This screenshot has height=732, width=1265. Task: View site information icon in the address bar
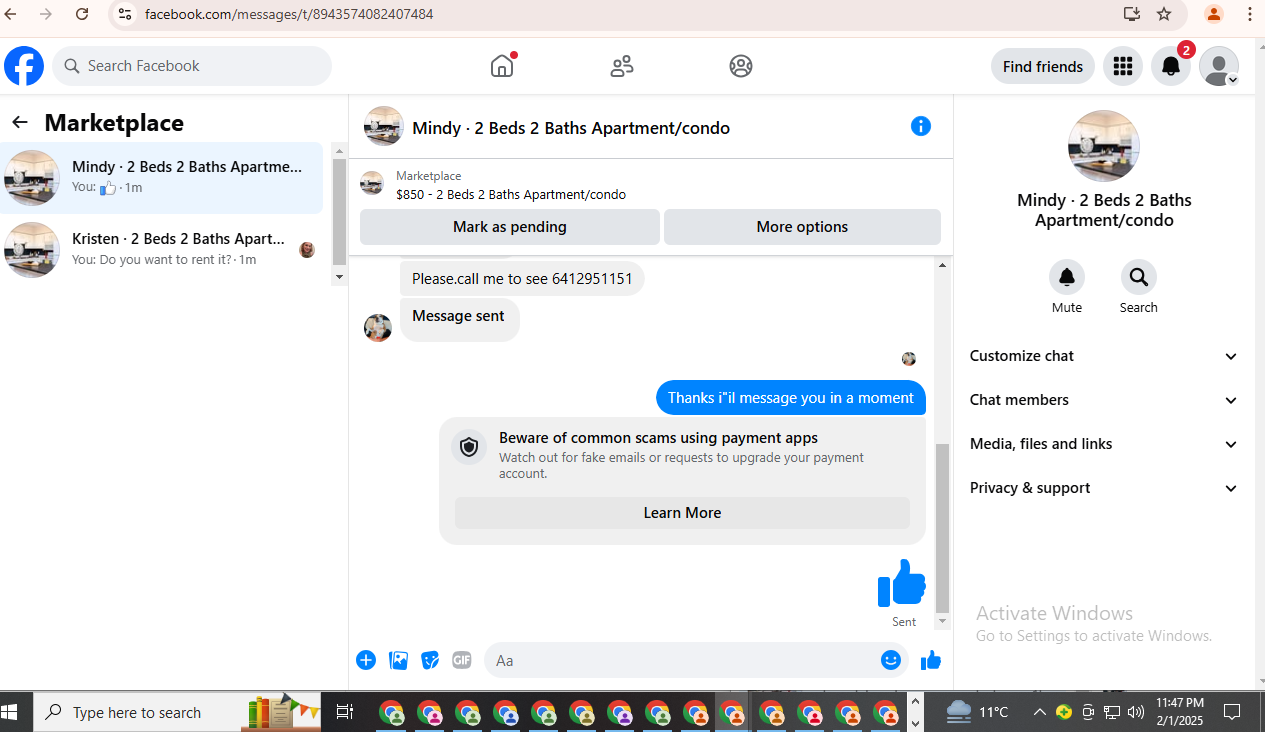124,14
